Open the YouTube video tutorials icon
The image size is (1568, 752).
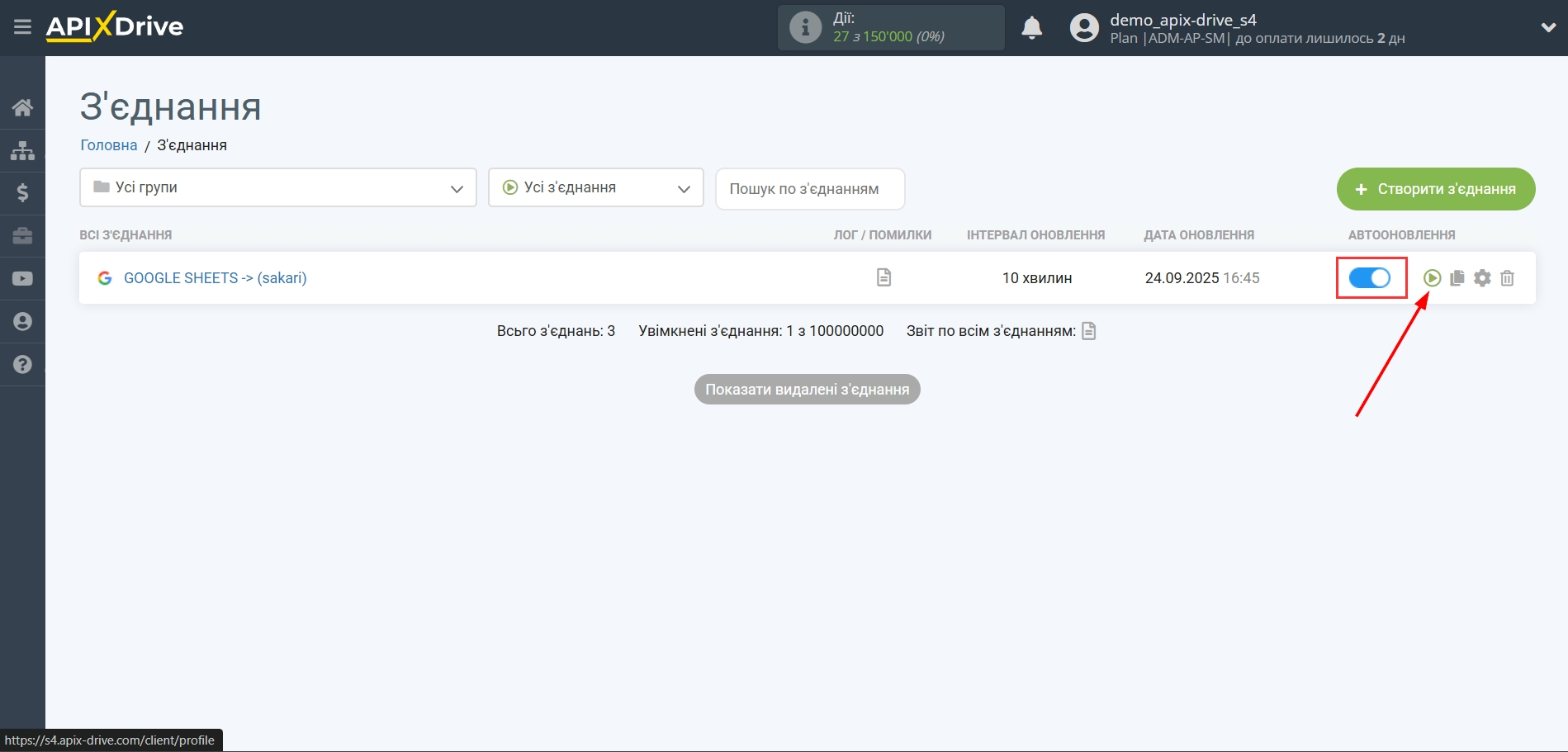22,279
